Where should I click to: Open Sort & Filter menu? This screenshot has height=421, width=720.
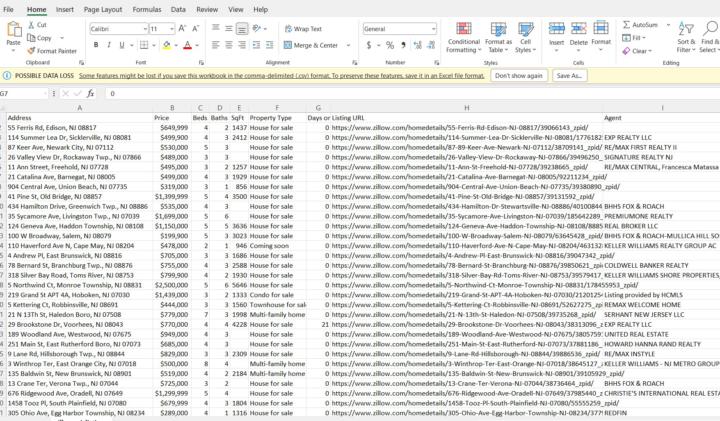tap(686, 38)
